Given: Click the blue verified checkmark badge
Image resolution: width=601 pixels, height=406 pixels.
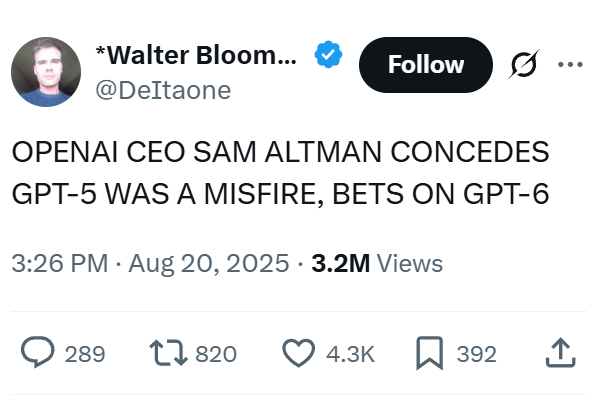Looking at the screenshot, I should click(328, 54).
